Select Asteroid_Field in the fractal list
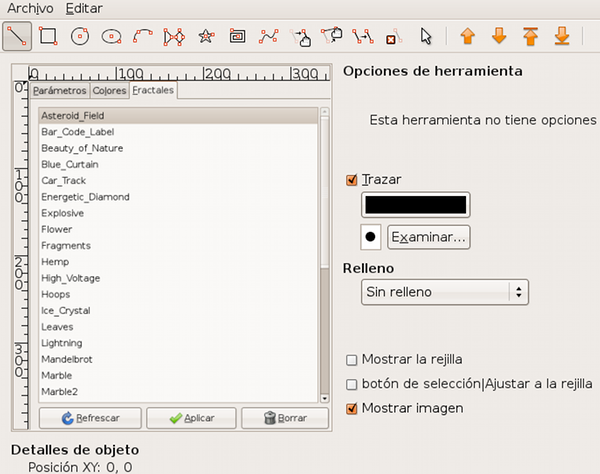The width and height of the screenshot is (600, 474). [x=178, y=116]
